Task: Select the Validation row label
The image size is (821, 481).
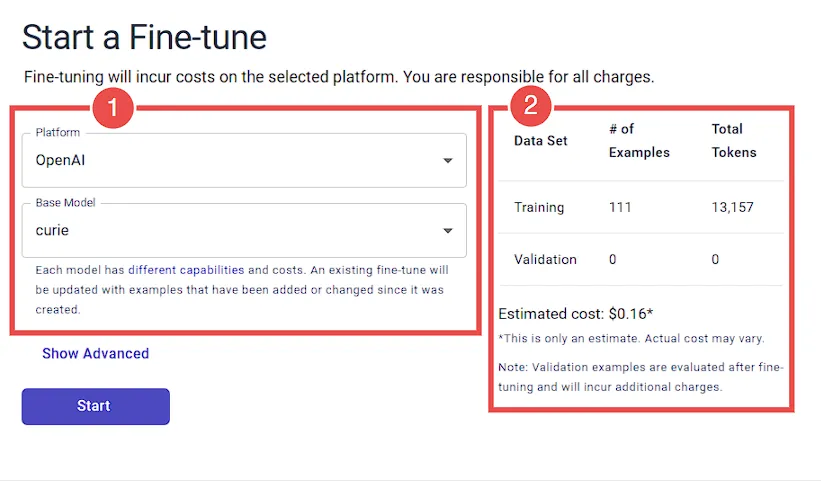Action: pyautogui.click(x=545, y=259)
